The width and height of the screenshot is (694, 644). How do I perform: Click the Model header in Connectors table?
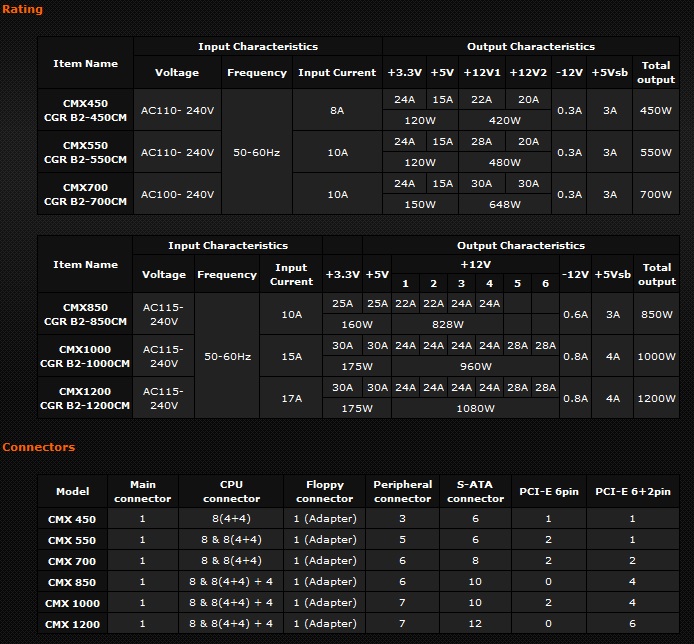[73, 491]
